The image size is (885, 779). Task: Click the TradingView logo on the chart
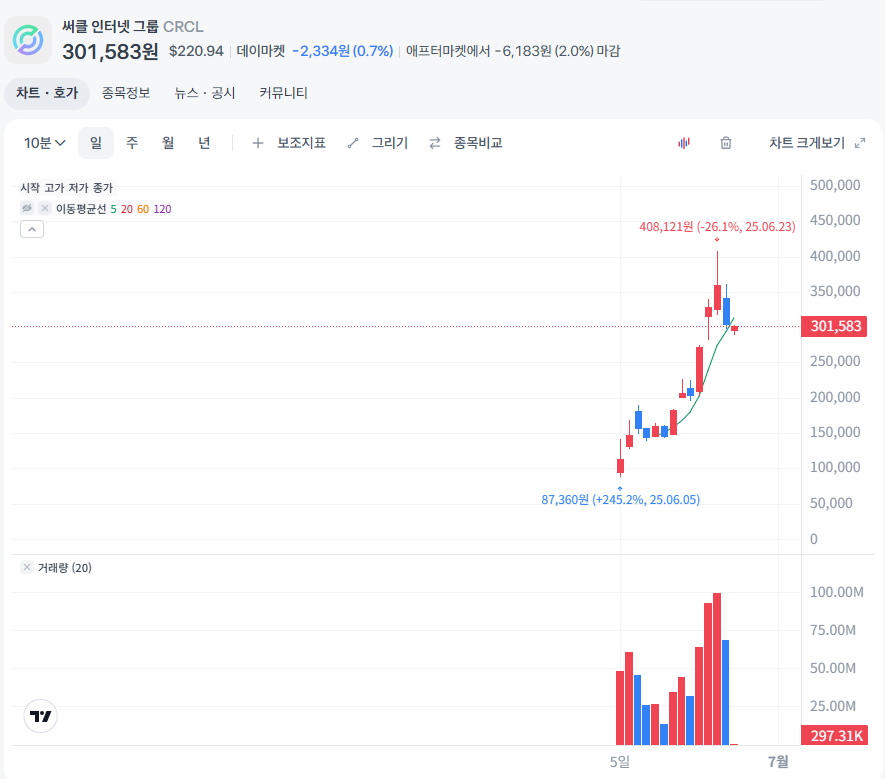point(40,716)
